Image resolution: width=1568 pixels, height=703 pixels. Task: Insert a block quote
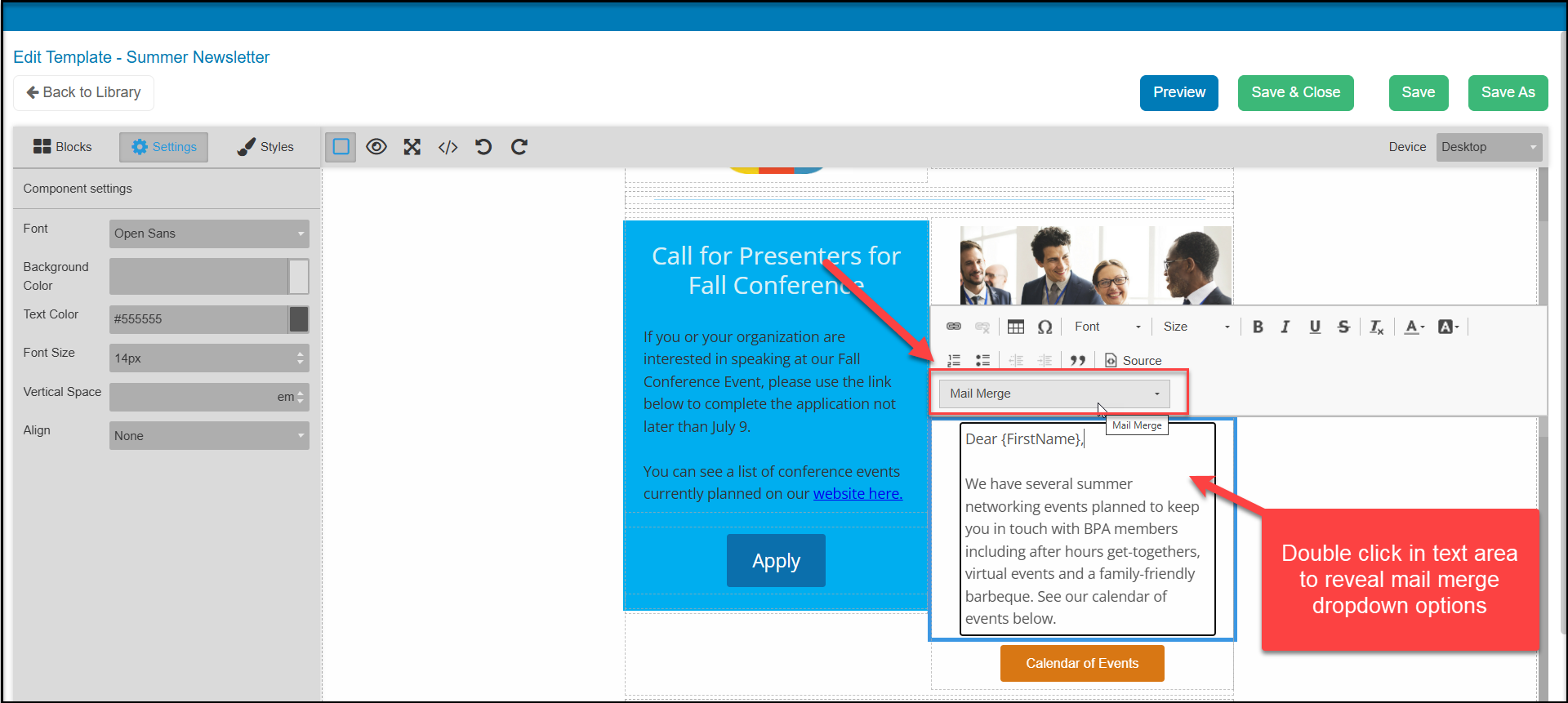pyautogui.click(x=1078, y=360)
